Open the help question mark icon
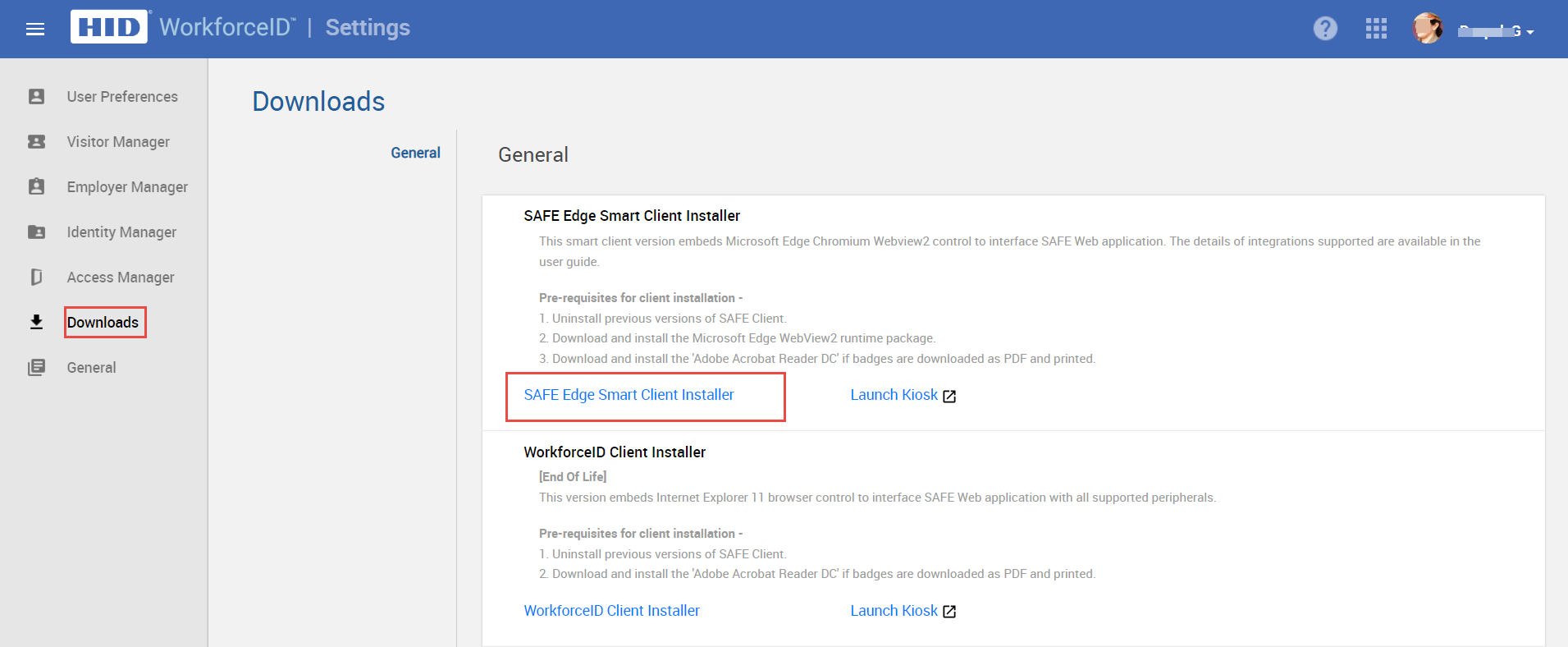This screenshot has height=647, width=1568. [1325, 29]
